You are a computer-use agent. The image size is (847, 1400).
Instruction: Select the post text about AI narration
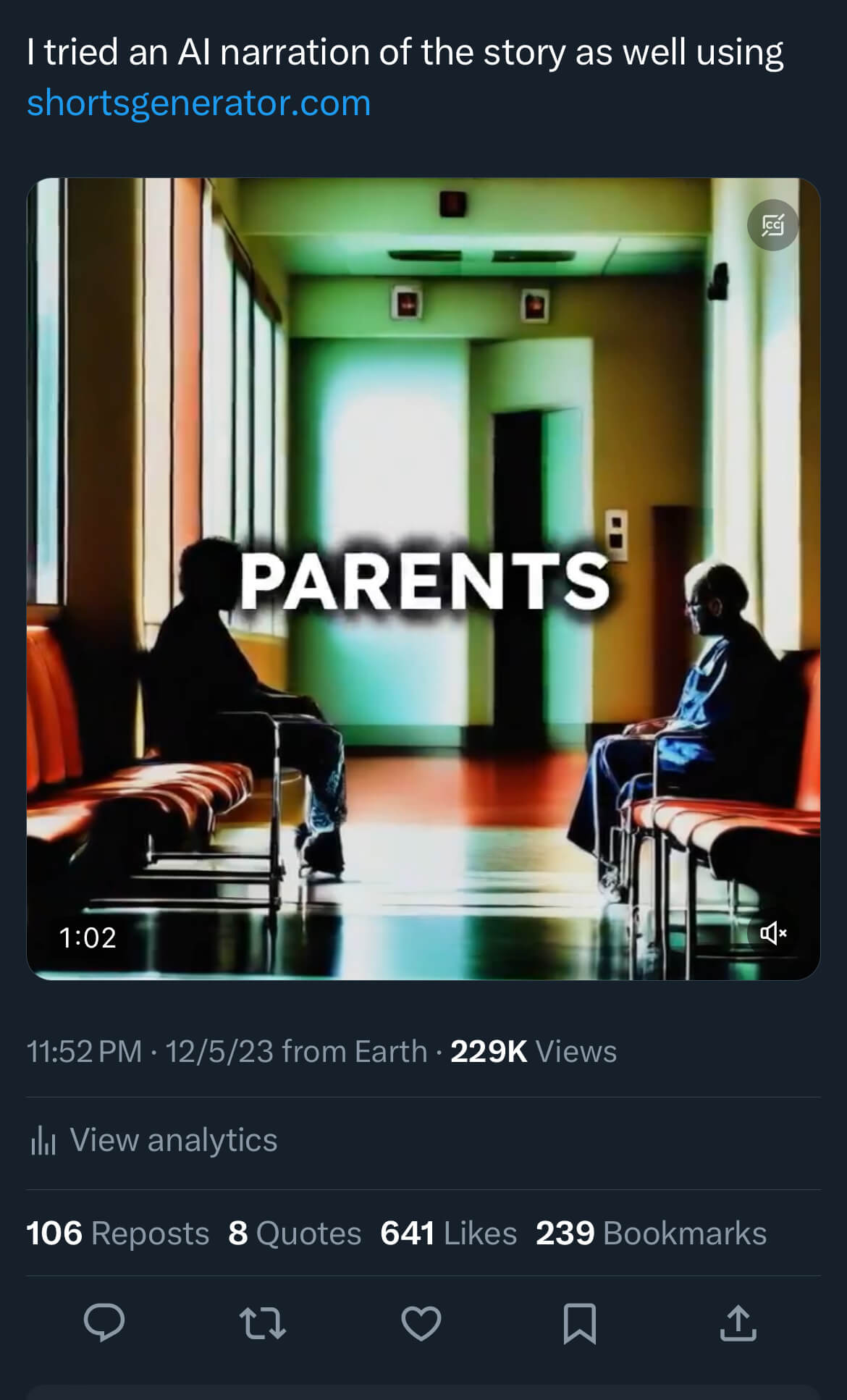405,52
